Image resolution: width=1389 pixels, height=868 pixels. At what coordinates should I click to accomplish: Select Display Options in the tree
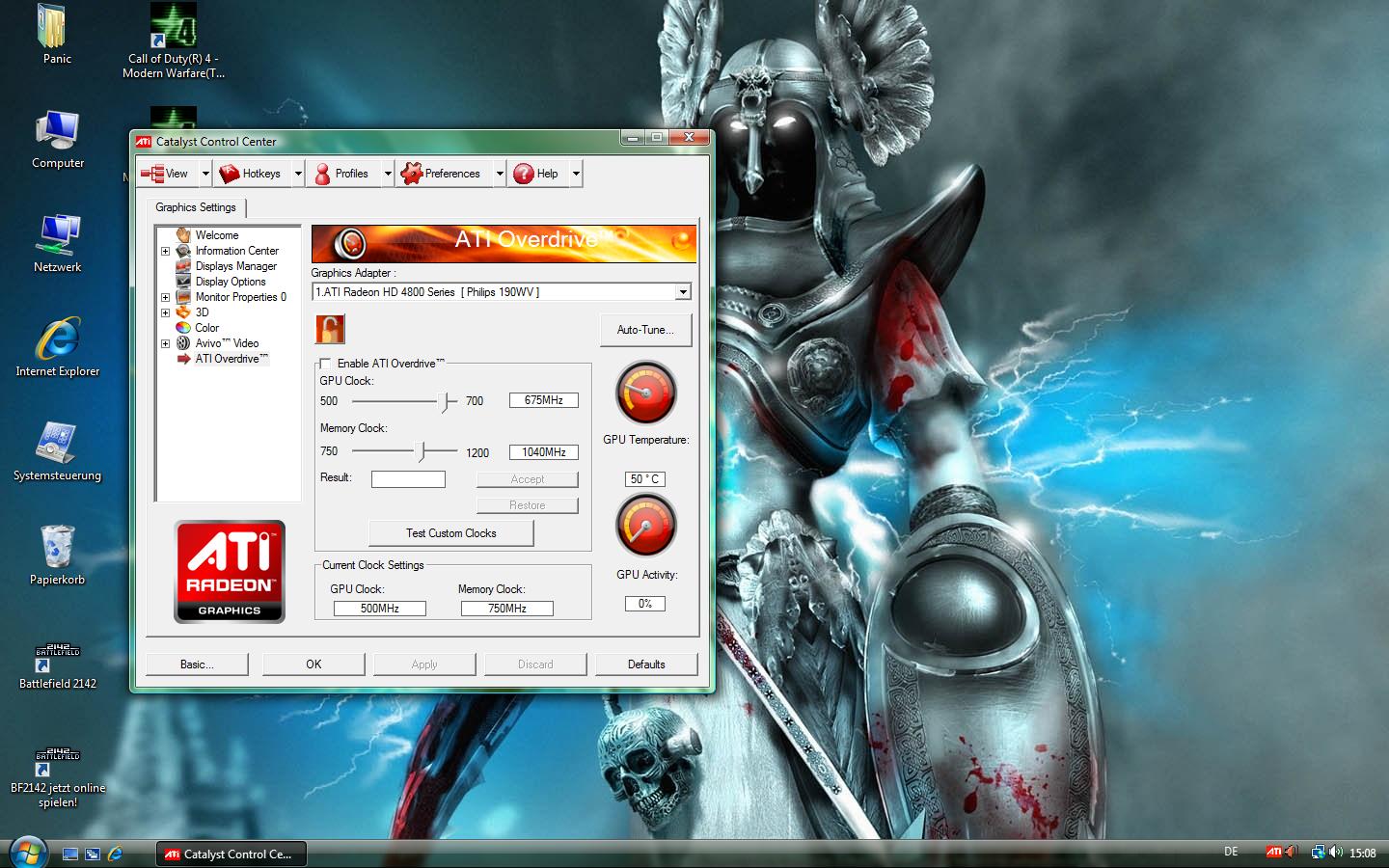pyautogui.click(x=231, y=282)
